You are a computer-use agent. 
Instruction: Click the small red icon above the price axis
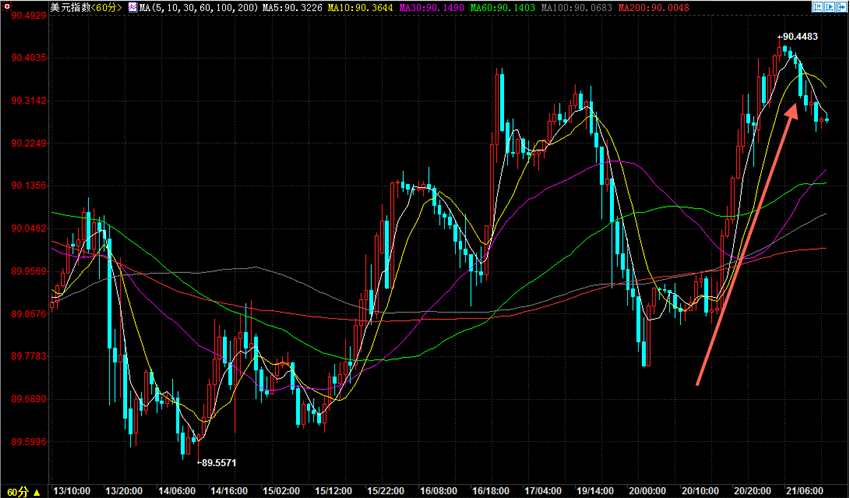(x=5, y=7)
